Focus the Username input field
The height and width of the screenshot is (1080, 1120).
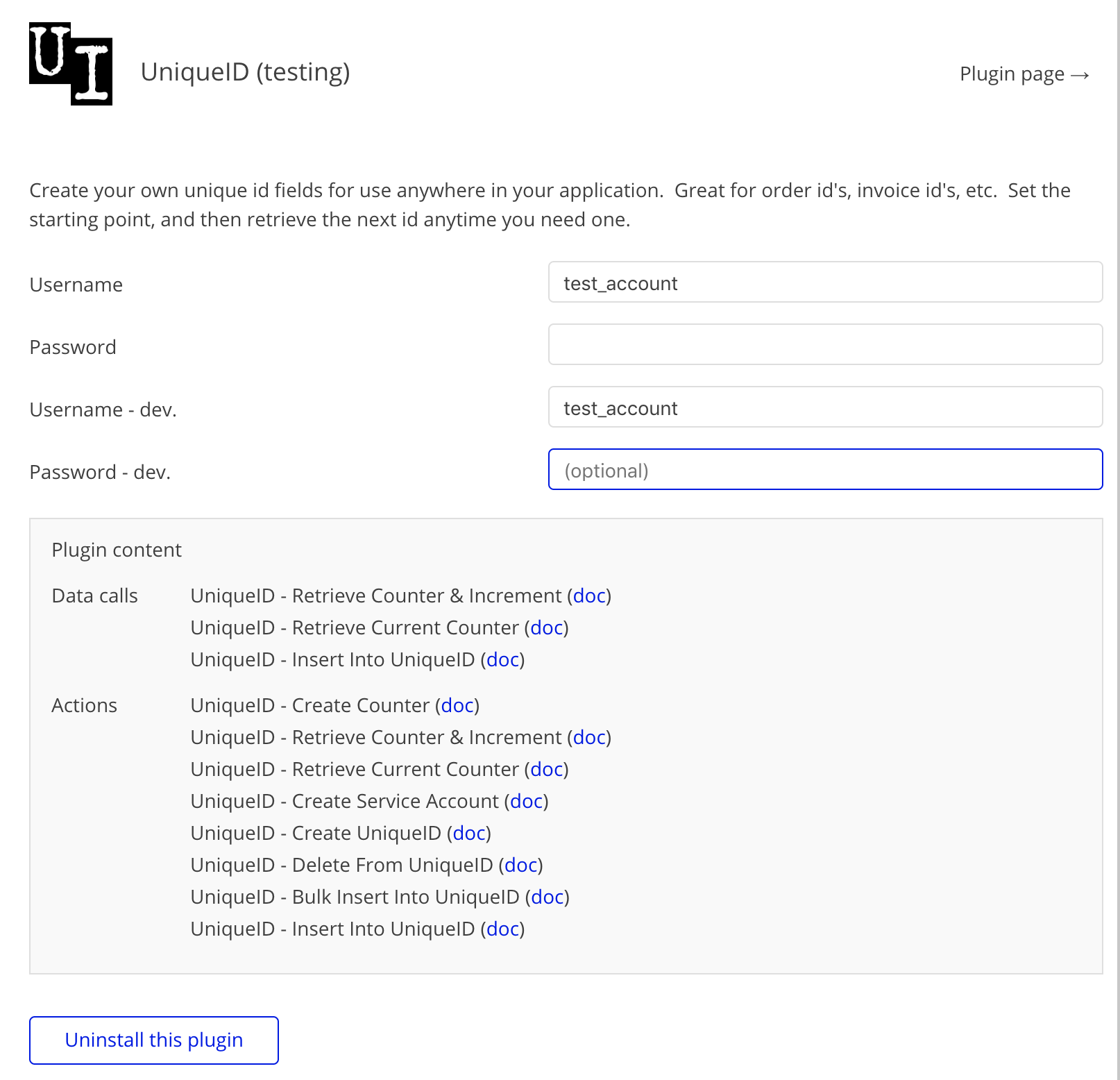point(825,282)
